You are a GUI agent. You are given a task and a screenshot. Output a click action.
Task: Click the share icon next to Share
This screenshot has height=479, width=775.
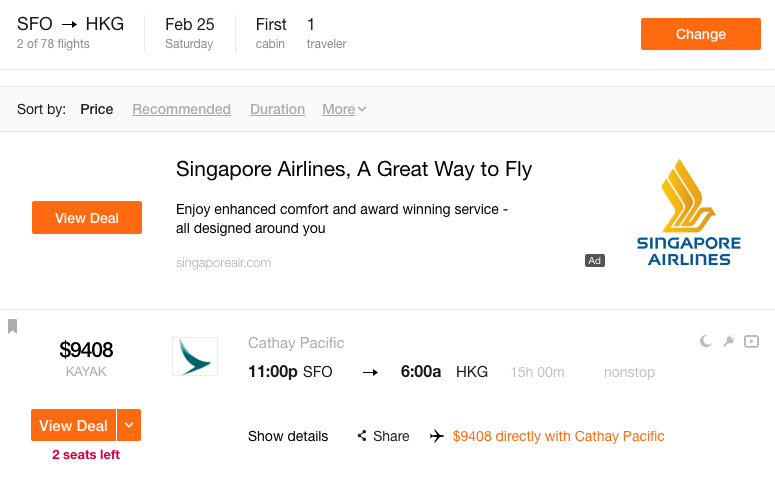click(362, 435)
